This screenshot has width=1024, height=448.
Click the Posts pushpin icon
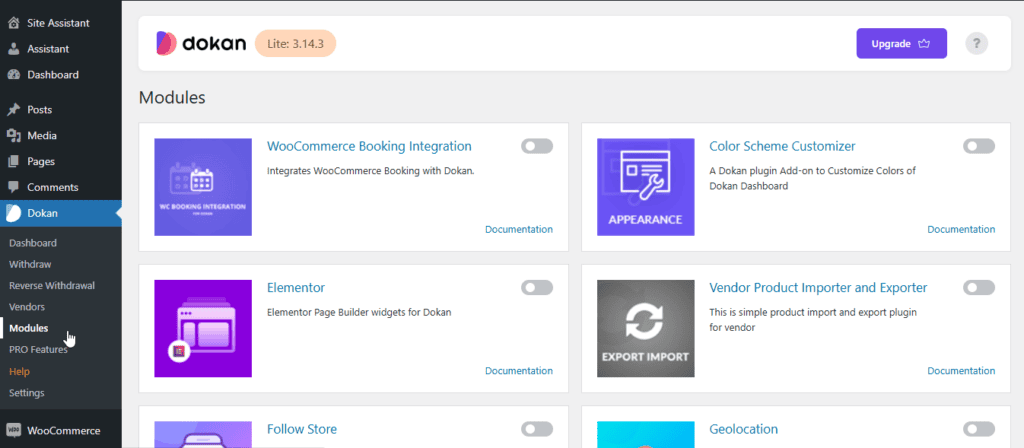coord(13,110)
